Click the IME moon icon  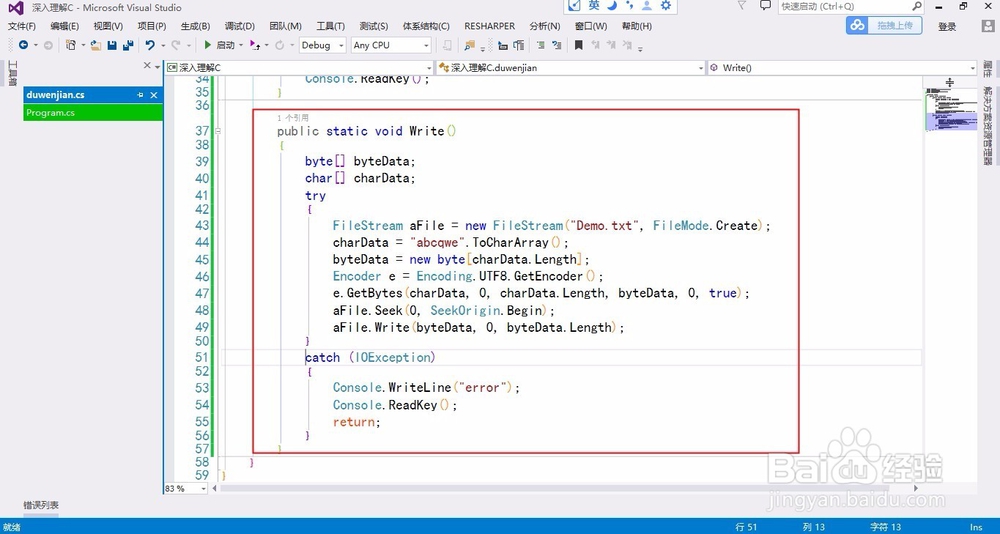612,6
